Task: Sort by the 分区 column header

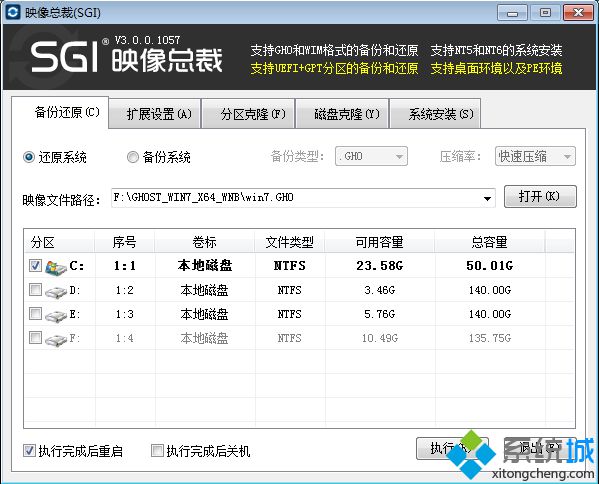Action: 59,242
